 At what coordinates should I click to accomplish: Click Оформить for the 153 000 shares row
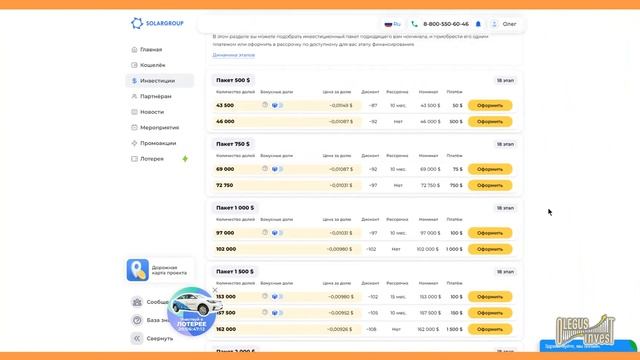pos(490,297)
